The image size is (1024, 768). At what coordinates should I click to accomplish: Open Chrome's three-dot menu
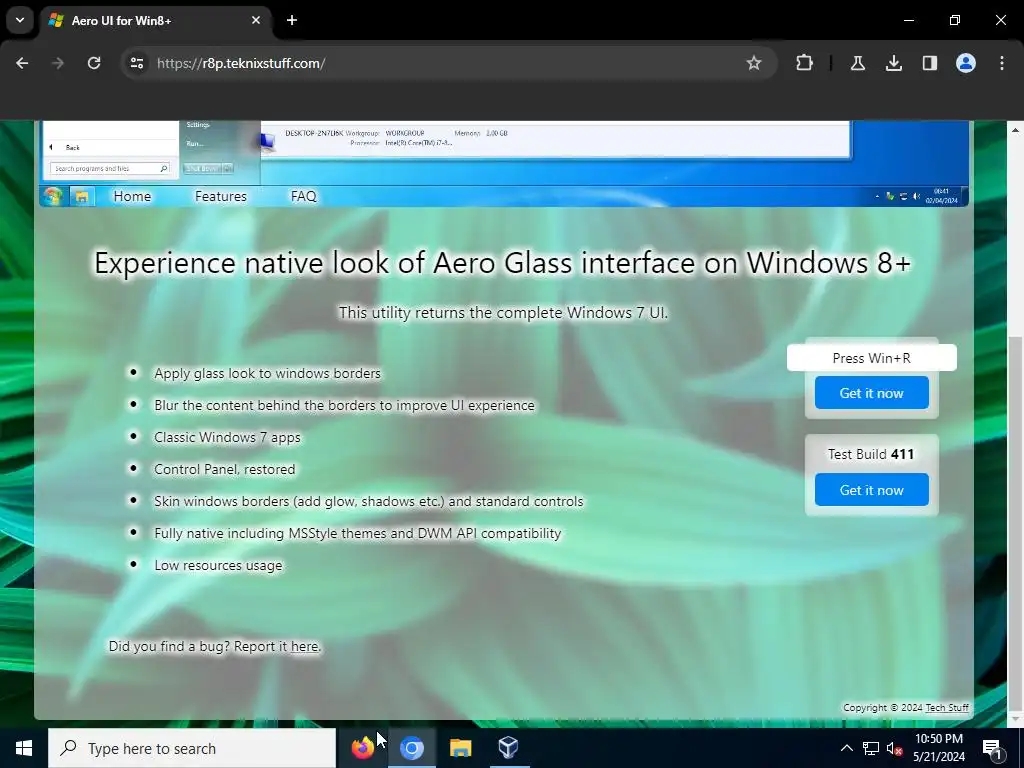(x=1001, y=63)
